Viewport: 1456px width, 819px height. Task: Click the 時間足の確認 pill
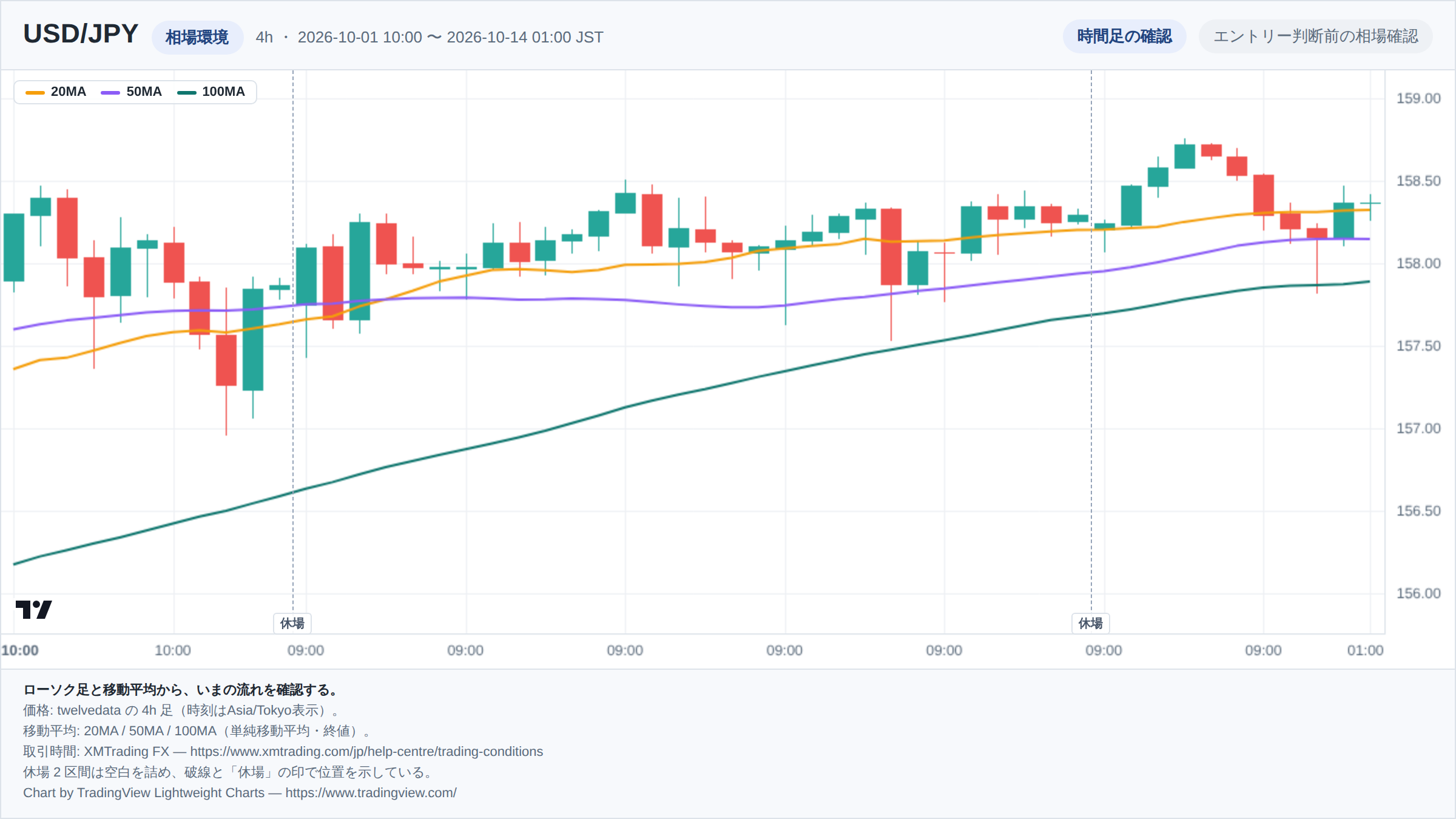coord(1124,36)
